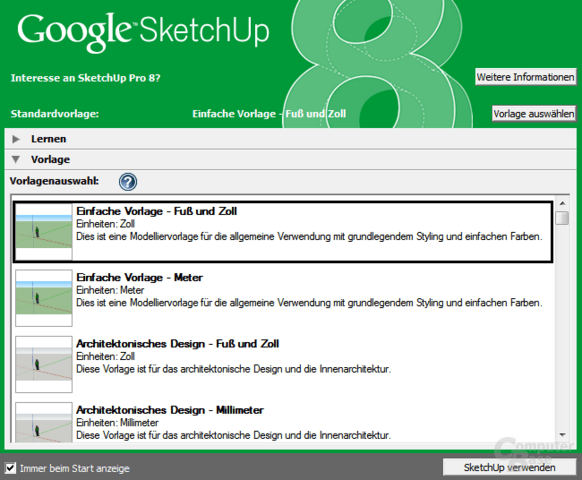Click the Vorlage auswählen button

534,113
